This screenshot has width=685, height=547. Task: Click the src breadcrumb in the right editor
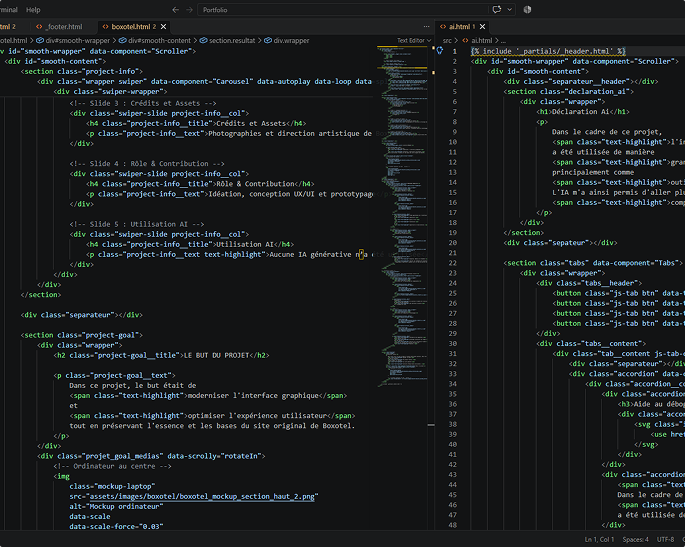tap(447, 41)
